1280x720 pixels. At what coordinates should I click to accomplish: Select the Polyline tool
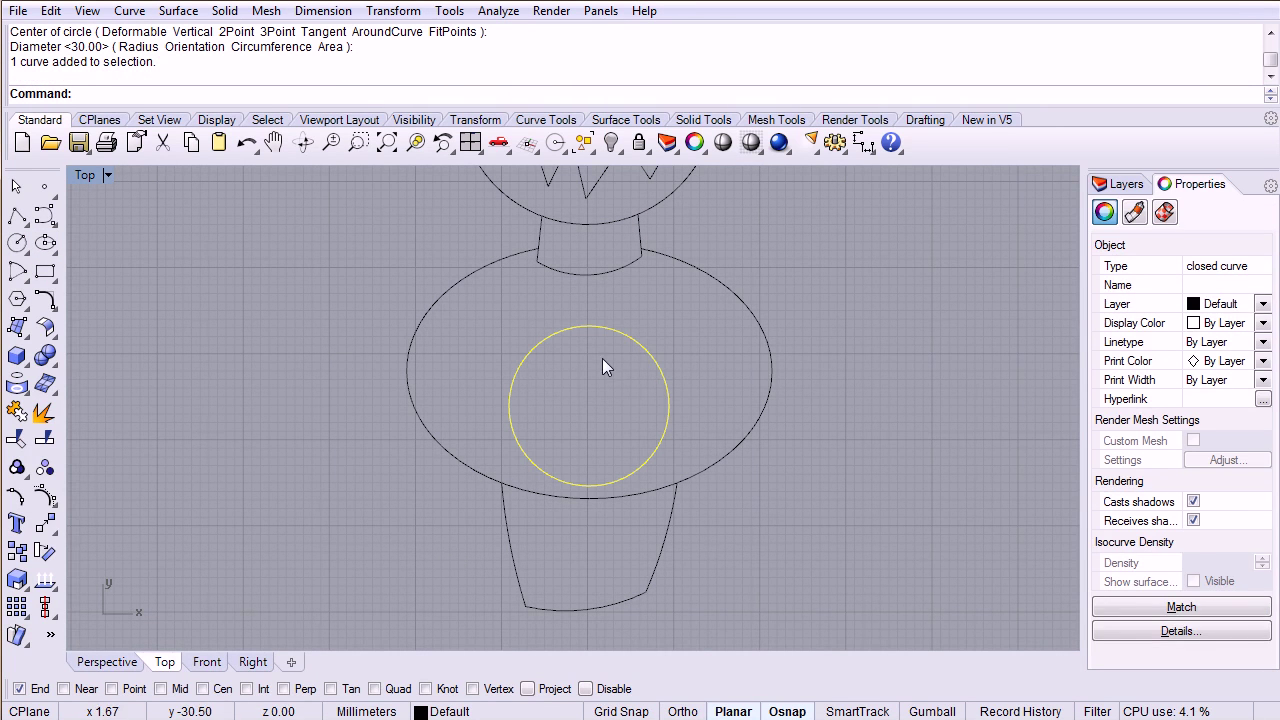point(17,215)
